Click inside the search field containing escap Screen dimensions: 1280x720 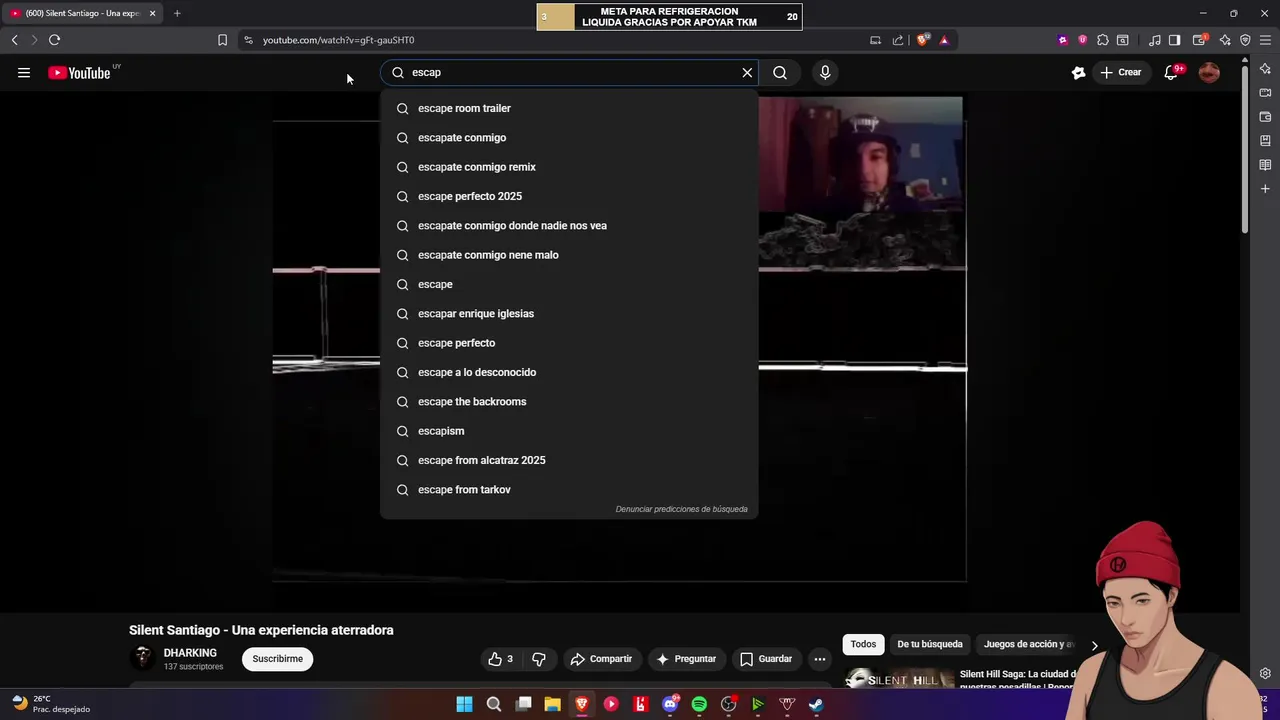(570, 72)
